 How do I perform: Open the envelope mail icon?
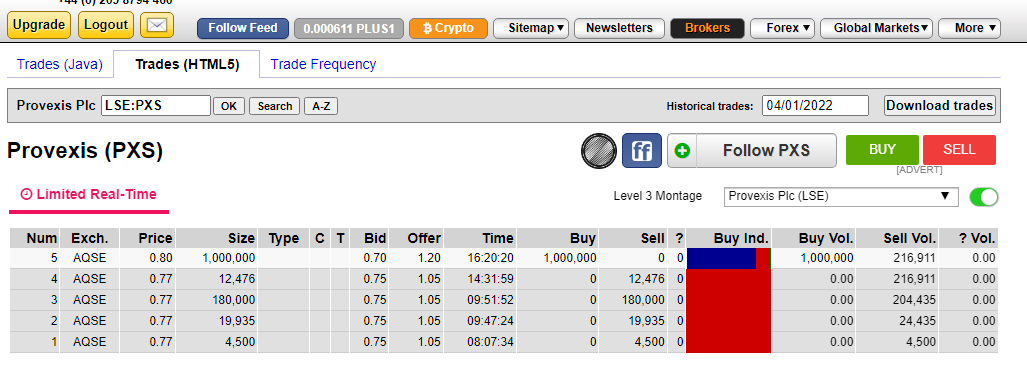tap(156, 26)
